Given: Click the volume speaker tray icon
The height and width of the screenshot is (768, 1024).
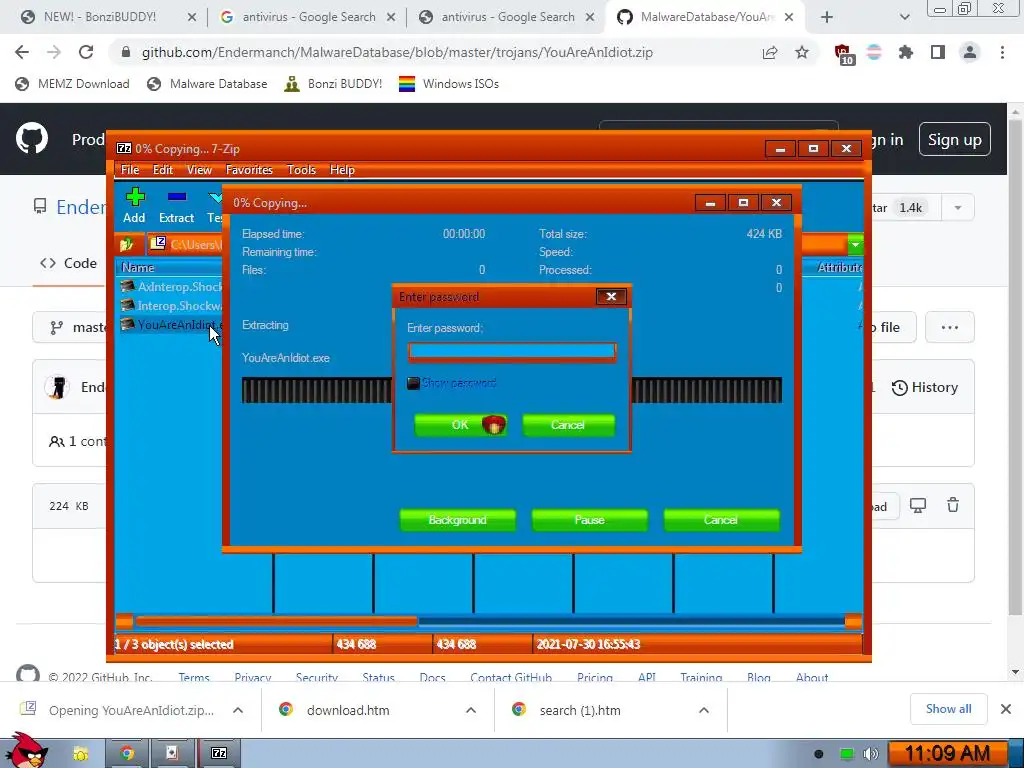Looking at the screenshot, I should click(x=870, y=754).
